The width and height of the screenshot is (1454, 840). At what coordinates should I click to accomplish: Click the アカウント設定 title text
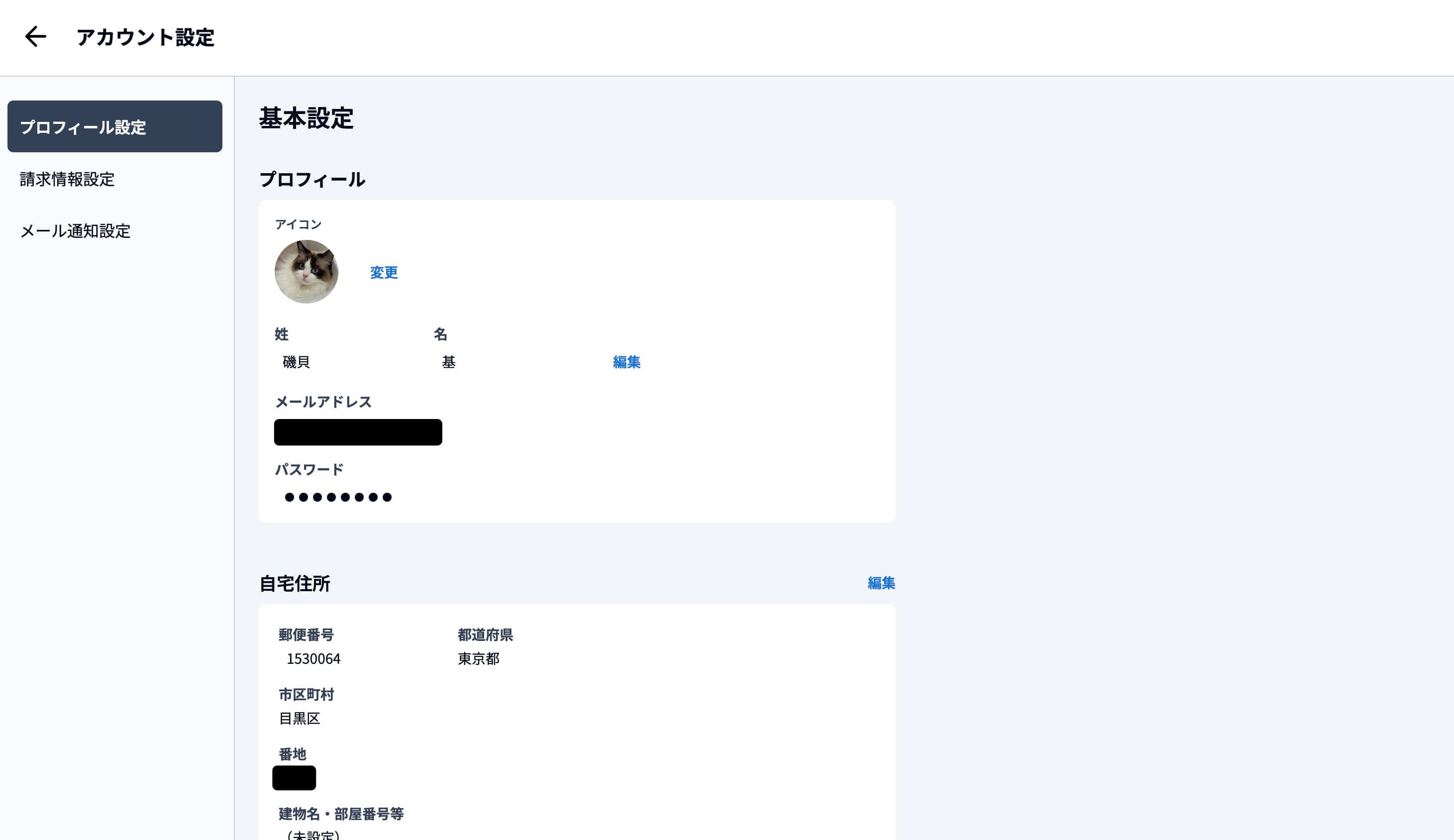[146, 37]
